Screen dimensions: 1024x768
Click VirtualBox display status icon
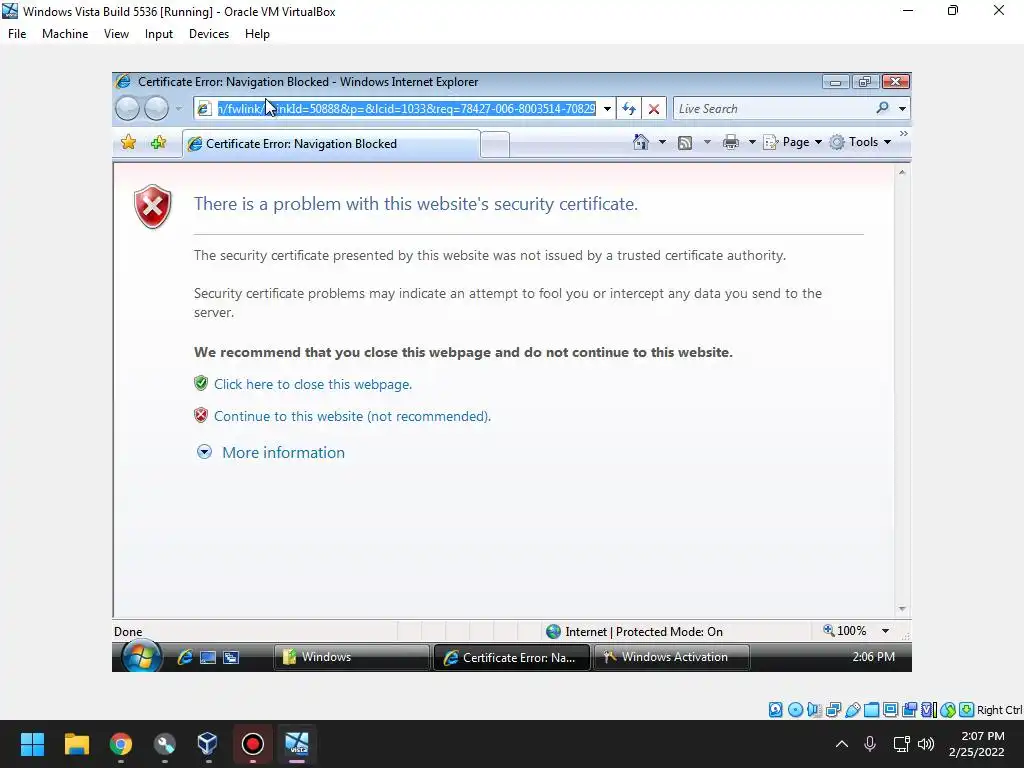pyautogui.click(x=890, y=710)
